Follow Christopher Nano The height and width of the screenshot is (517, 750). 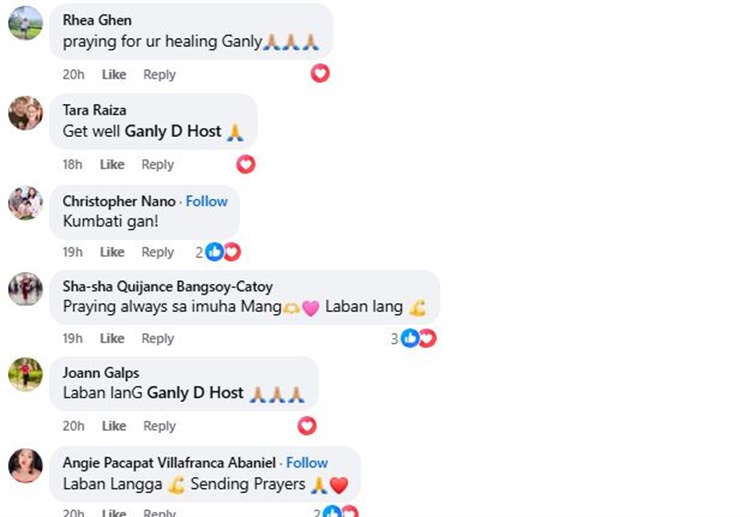coord(207,201)
